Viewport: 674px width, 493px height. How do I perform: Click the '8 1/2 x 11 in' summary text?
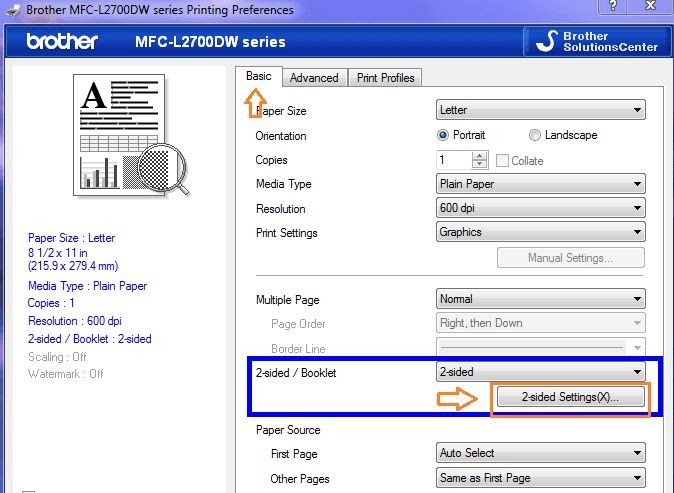[x=58, y=253]
